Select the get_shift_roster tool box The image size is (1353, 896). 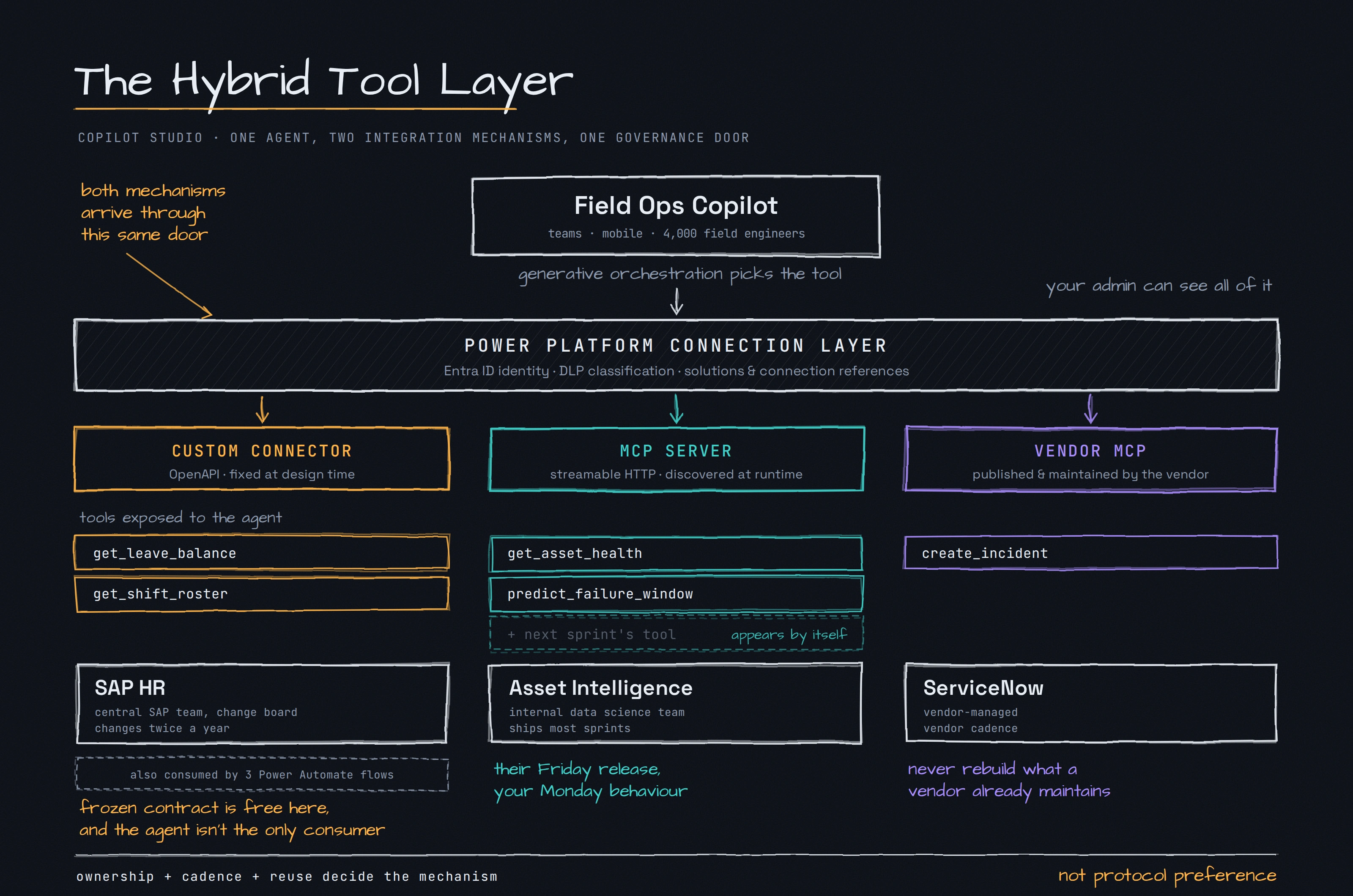(x=262, y=594)
